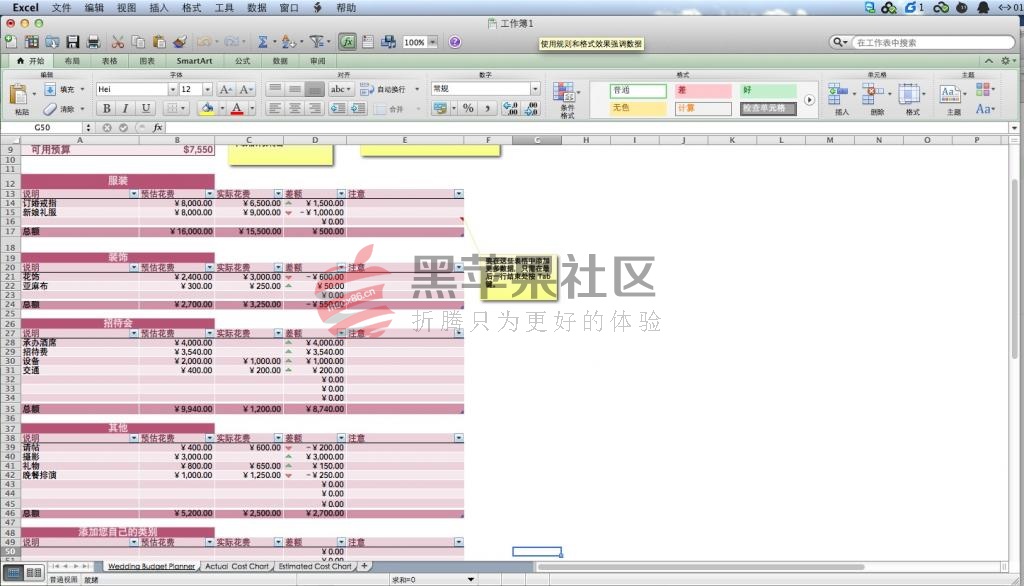
Task: Click the Print icon in toolbar
Action: coord(93,42)
